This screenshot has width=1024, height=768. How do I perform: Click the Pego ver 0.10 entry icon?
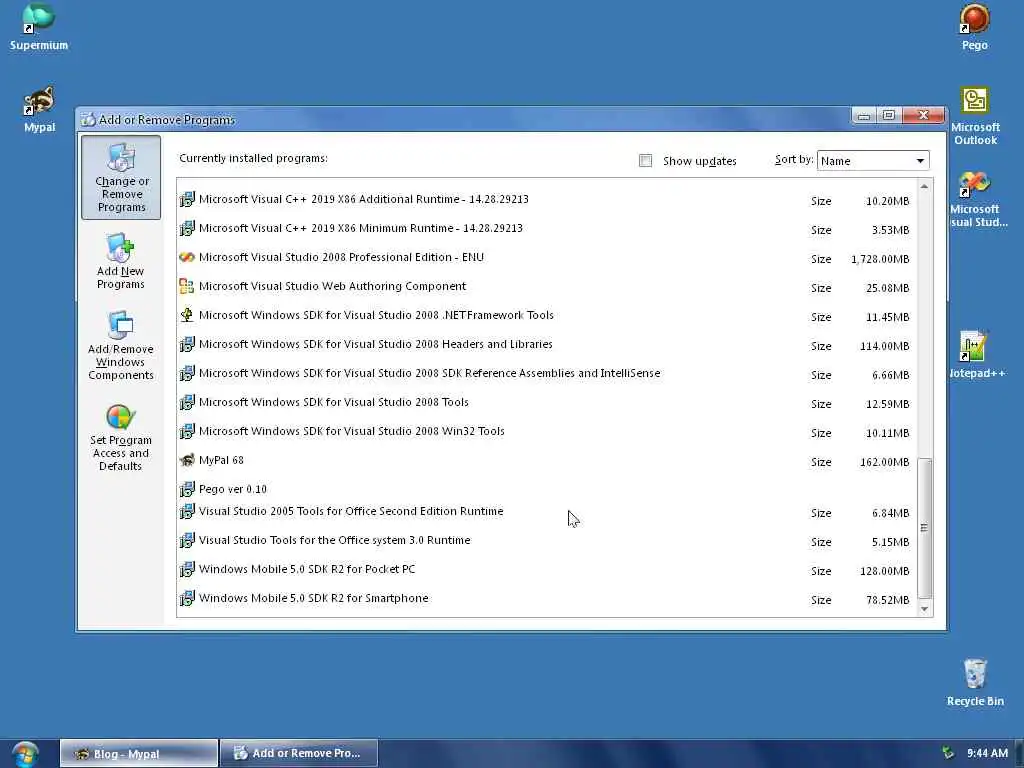point(187,489)
